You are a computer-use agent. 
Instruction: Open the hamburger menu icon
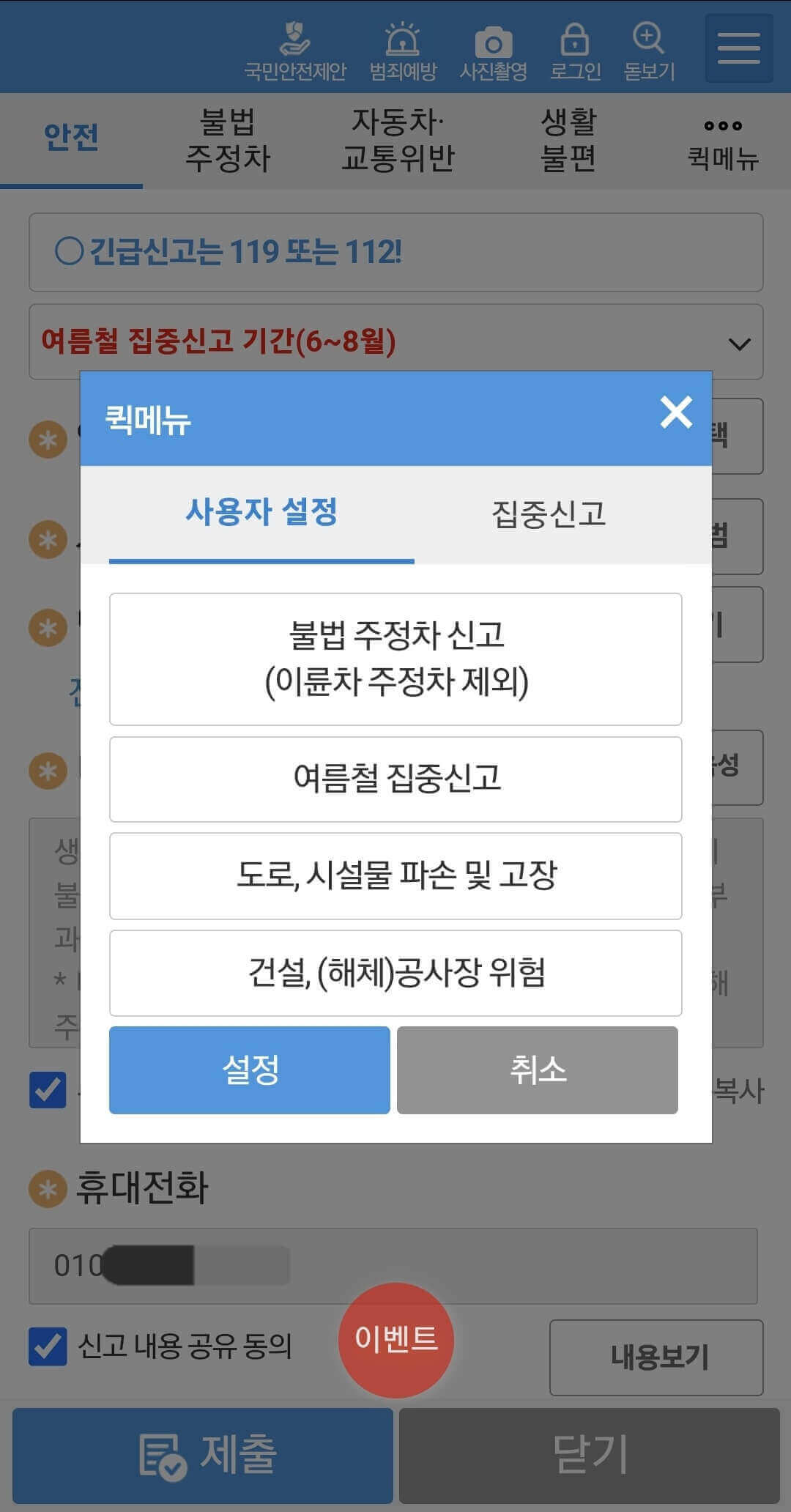click(738, 47)
